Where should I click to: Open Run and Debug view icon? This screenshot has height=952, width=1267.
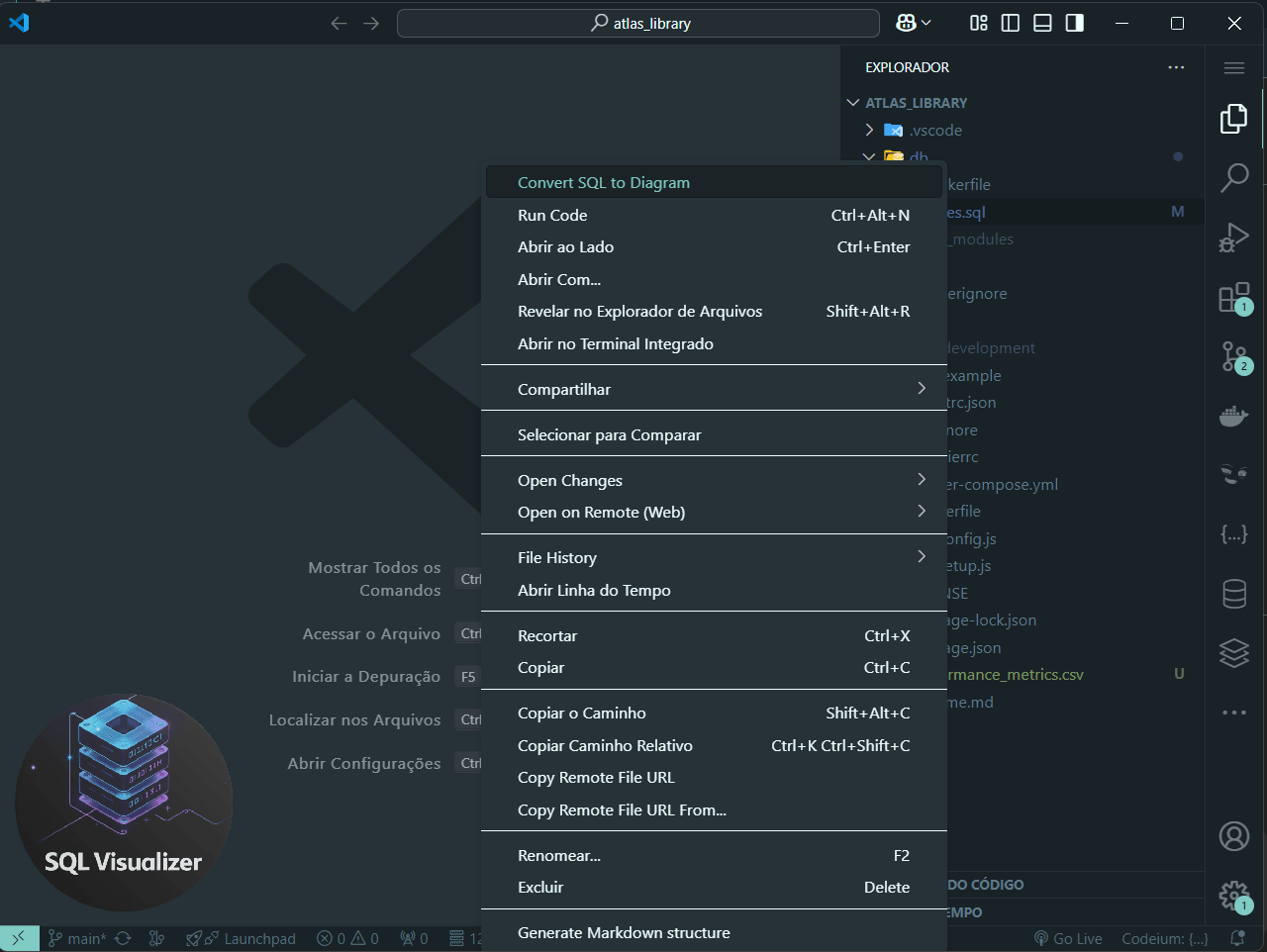(1233, 238)
